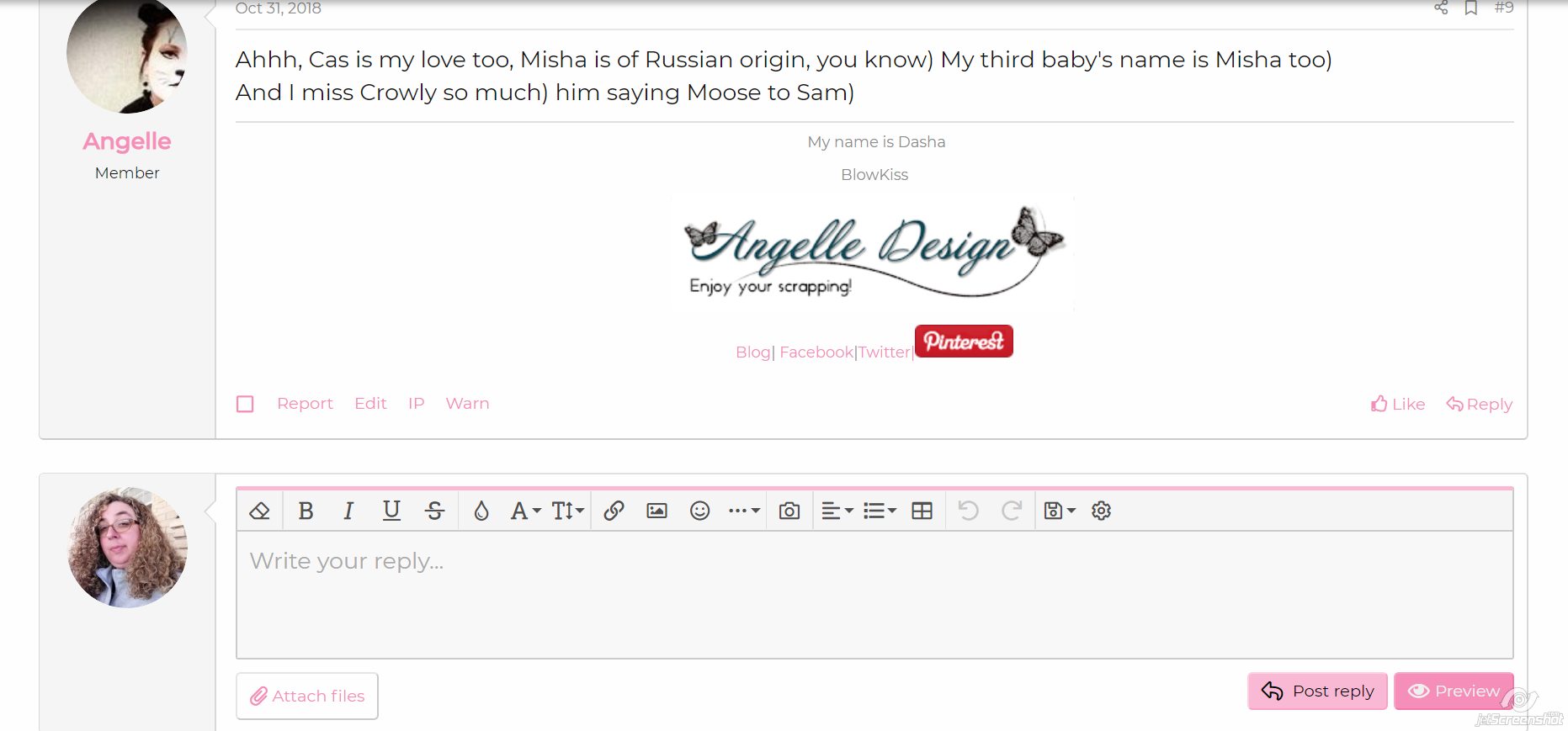Open the Pinterest signature link
The image size is (1568, 731).
pos(964,342)
